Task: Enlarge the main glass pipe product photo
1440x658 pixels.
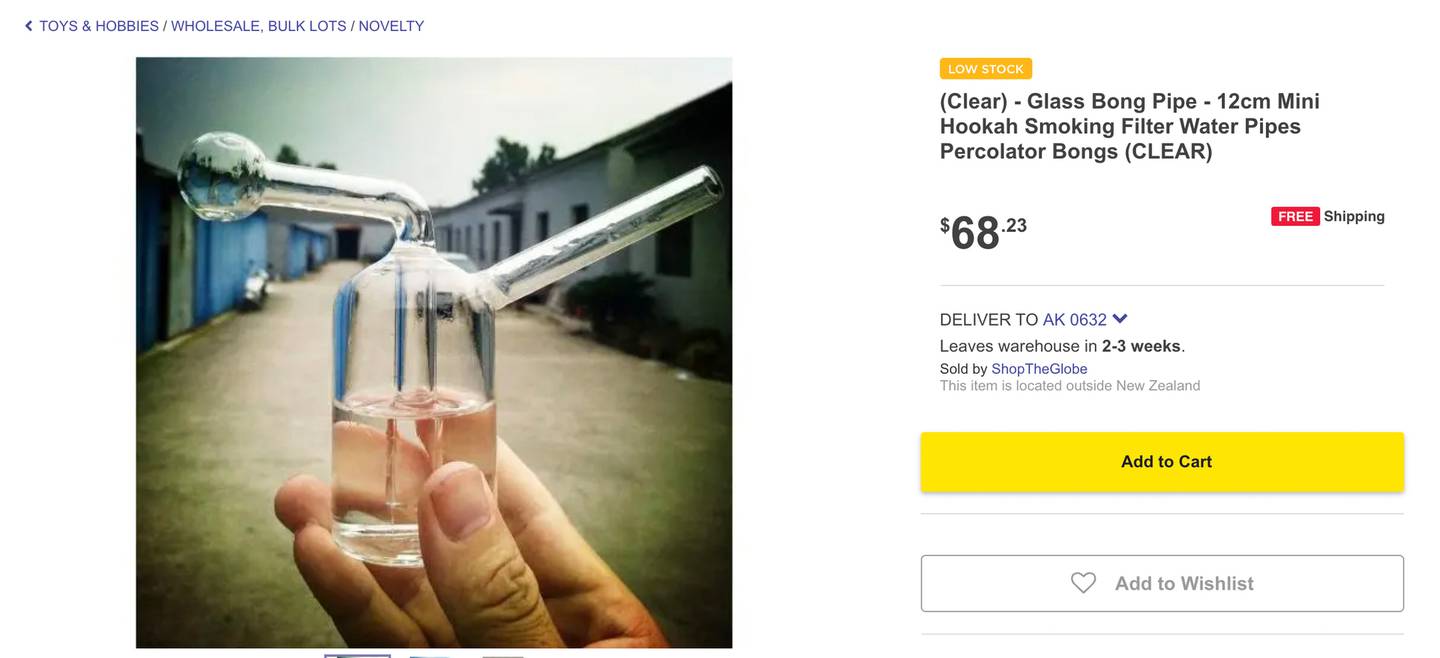Action: coord(434,352)
